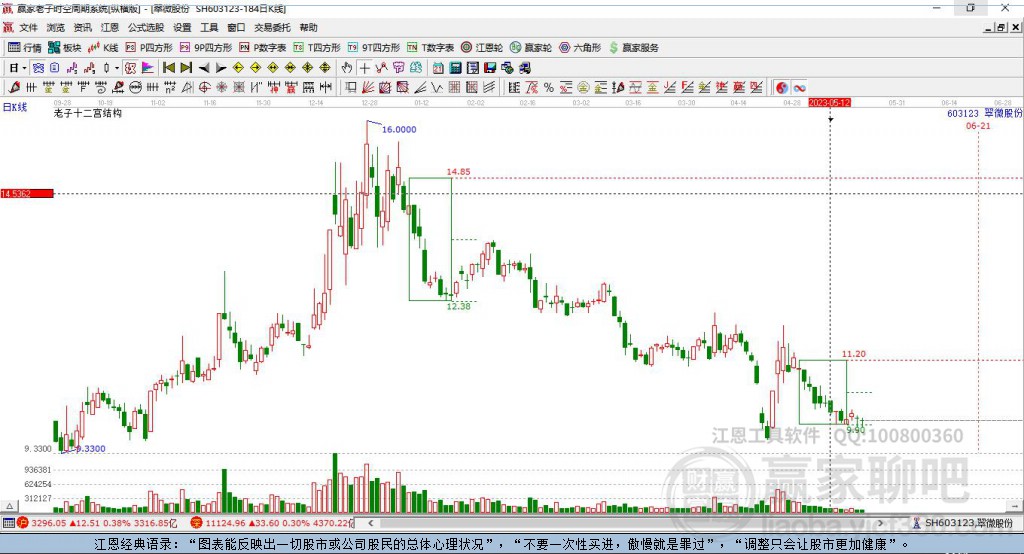Restore the inner chart window
Image resolution: width=1024 pixels, height=554 pixels.
click(1001, 27)
